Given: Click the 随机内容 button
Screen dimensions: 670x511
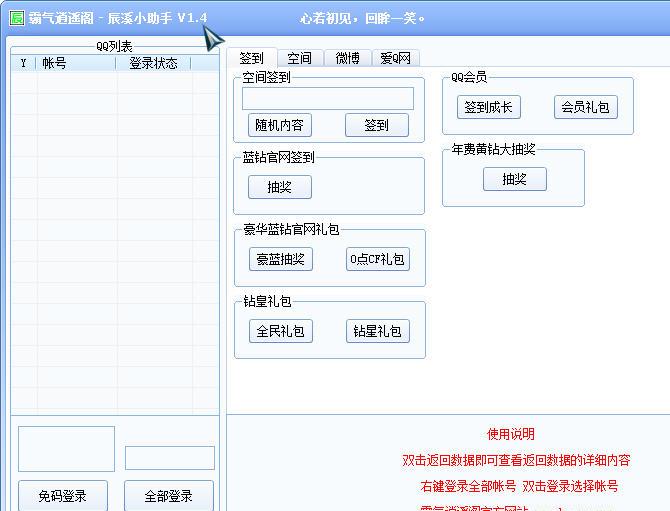Looking at the screenshot, I should click(x=279, y=125).
